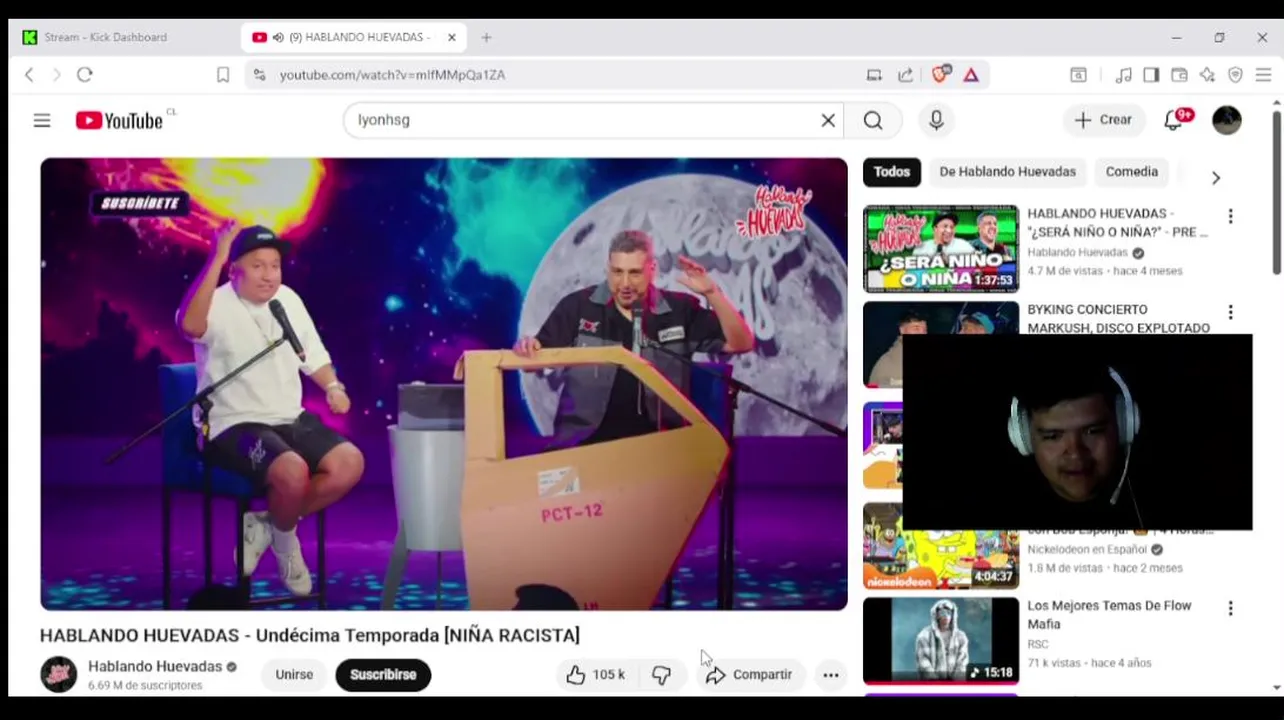This screenshot has height=720, width=1284.
Task: Open the notifications bell
Action: [1174, 120]
